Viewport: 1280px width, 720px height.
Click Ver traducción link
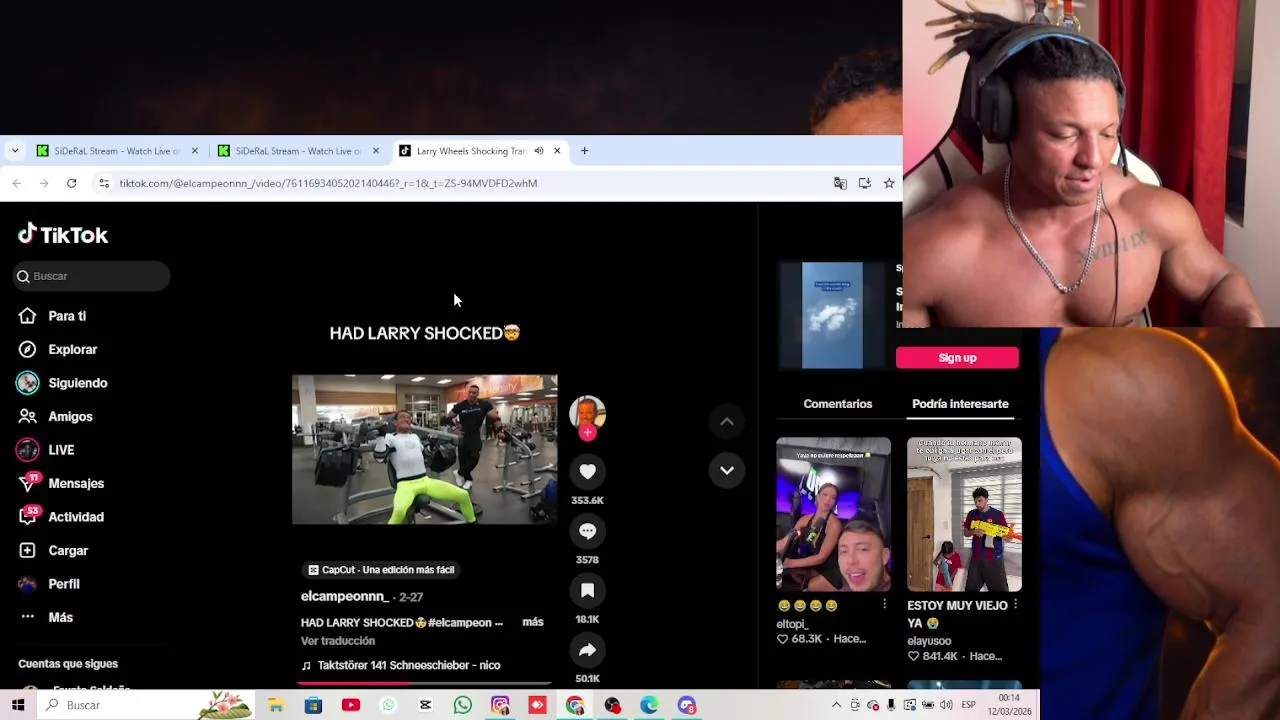click(338, 641)
